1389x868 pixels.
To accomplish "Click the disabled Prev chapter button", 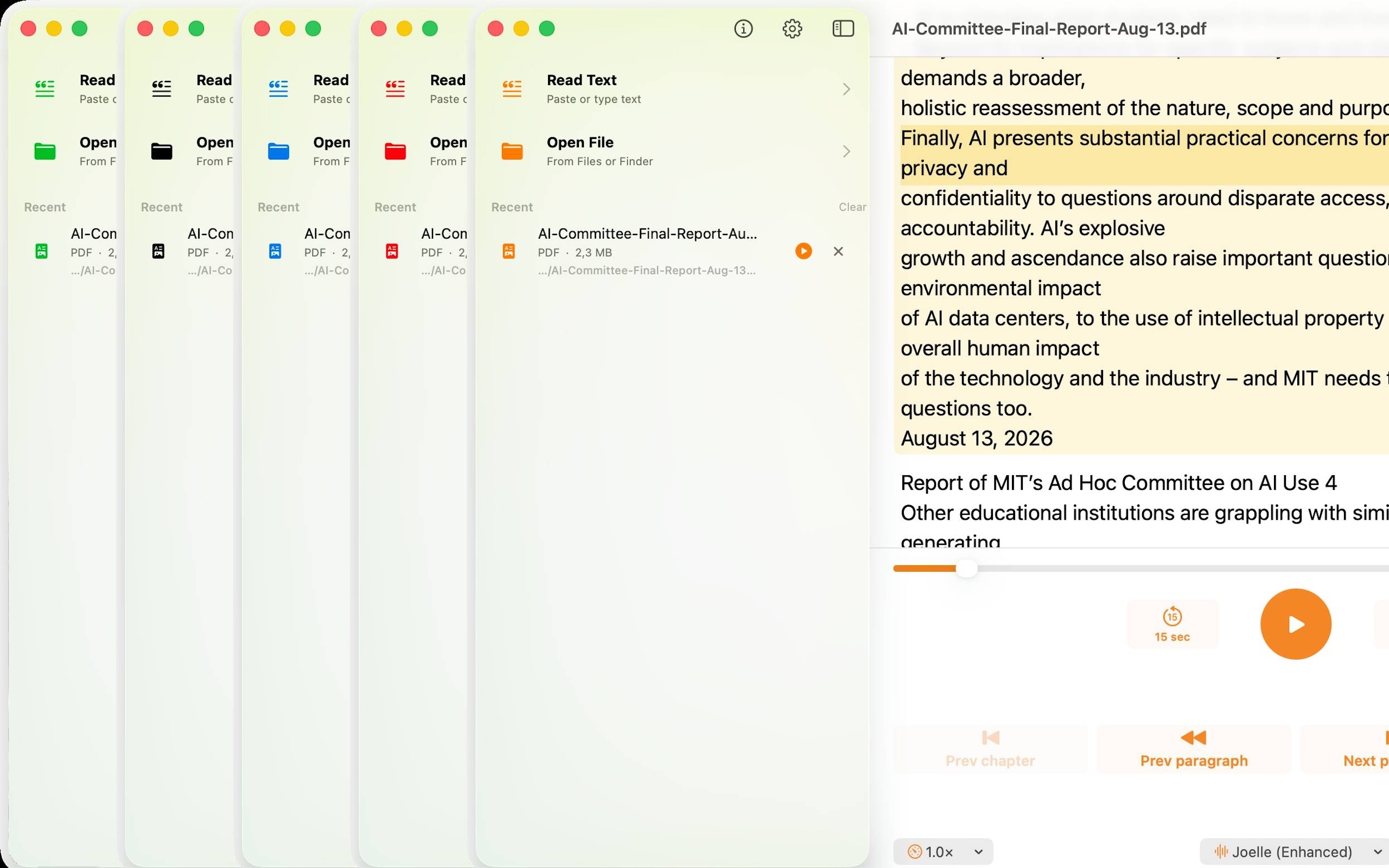I will click(990, 749).
